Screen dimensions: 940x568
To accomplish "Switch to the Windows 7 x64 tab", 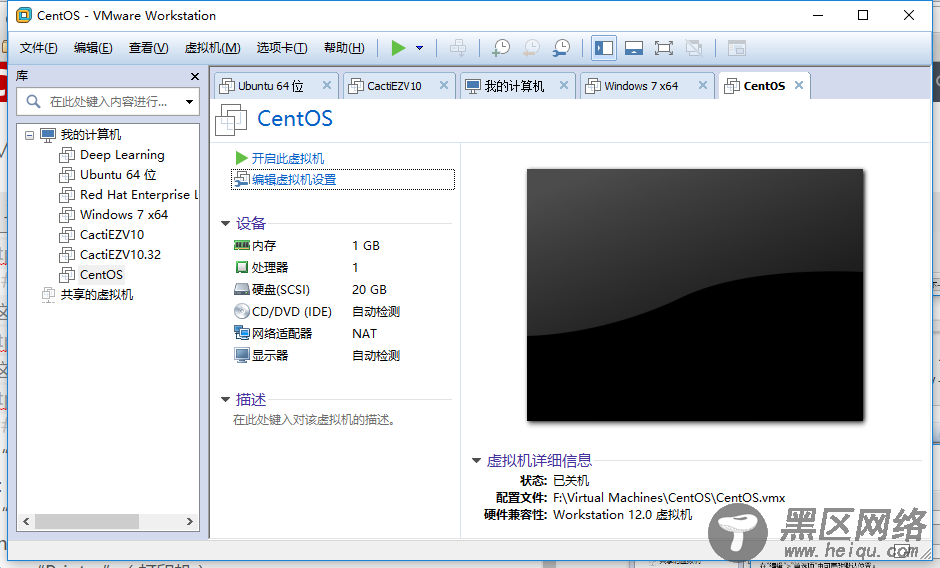I will click(640, 86).
